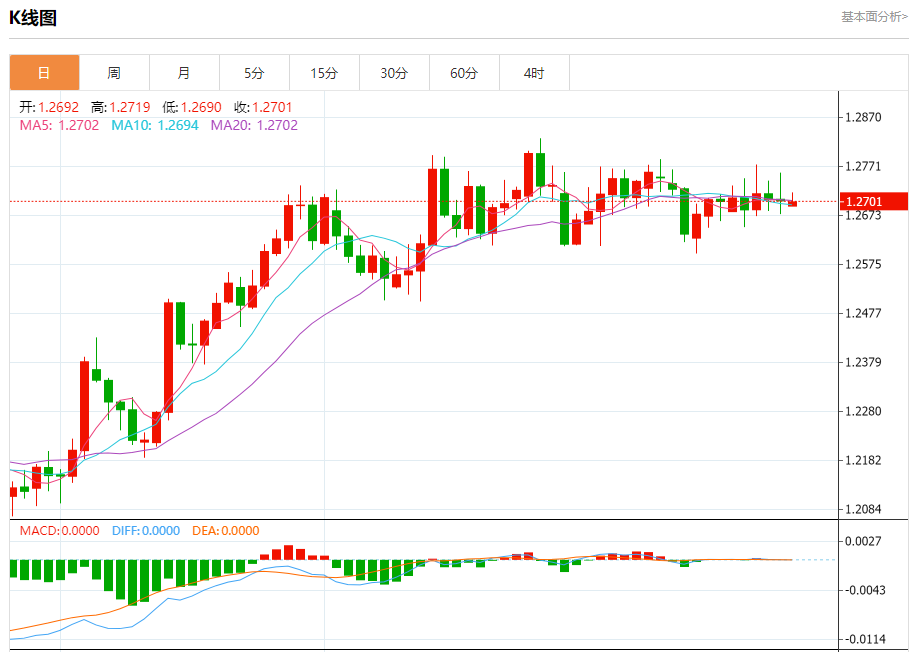The width and height of the screenshot is (916, 652).
Task: Open the 5分 interval tab
Action: (254, 73)
